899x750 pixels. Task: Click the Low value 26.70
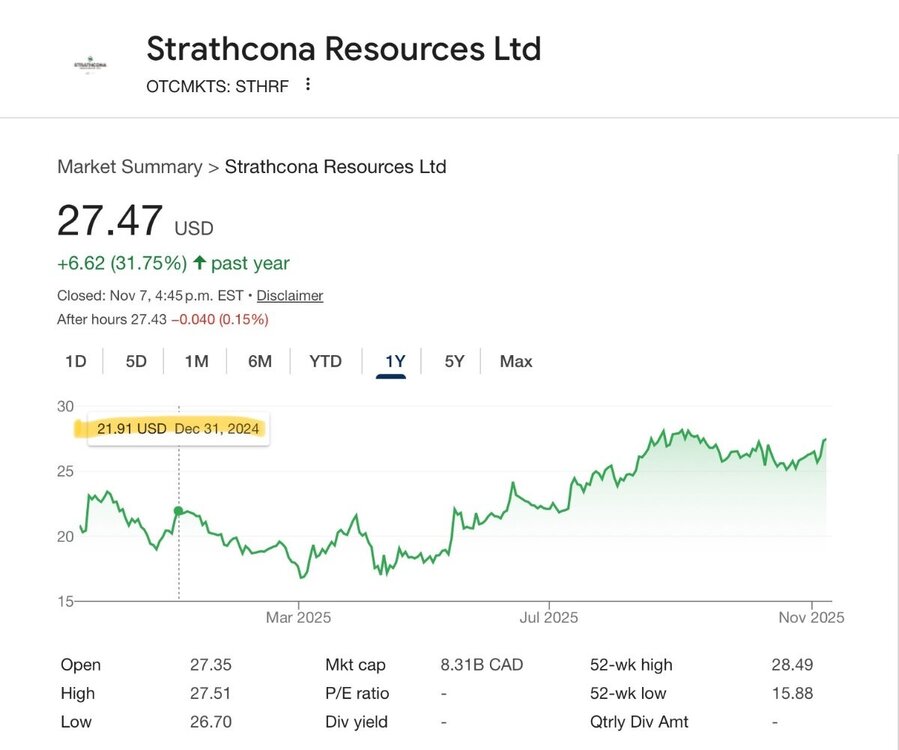click(x=211, y=722)
